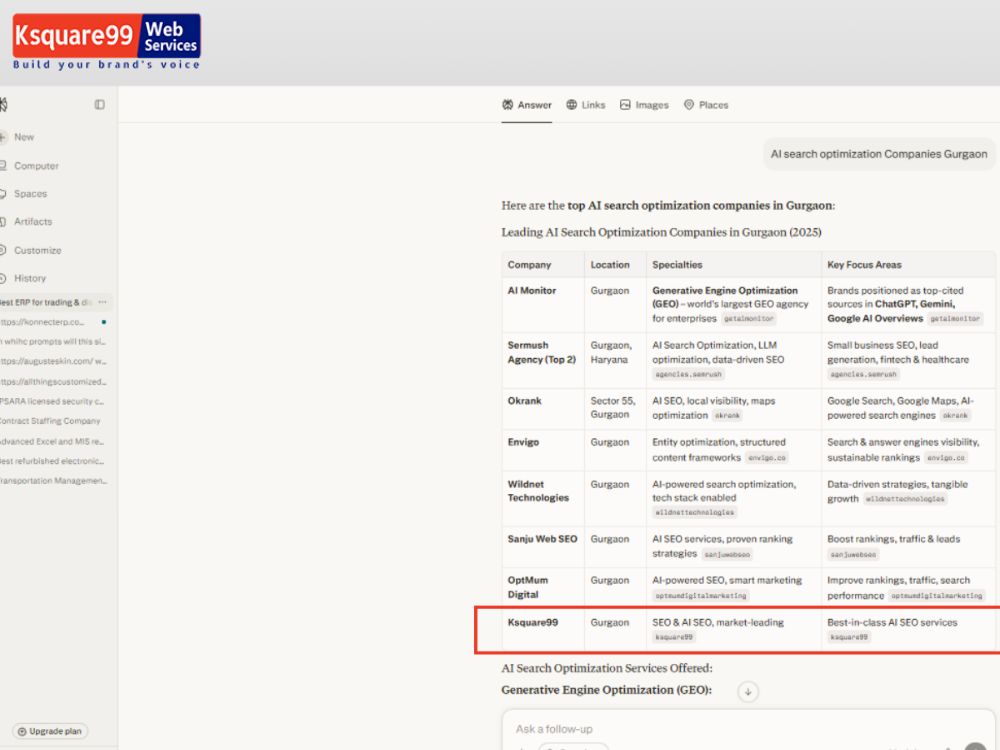Select the Answer tab
Screen dimensions: 1000x750
[527, 105]
